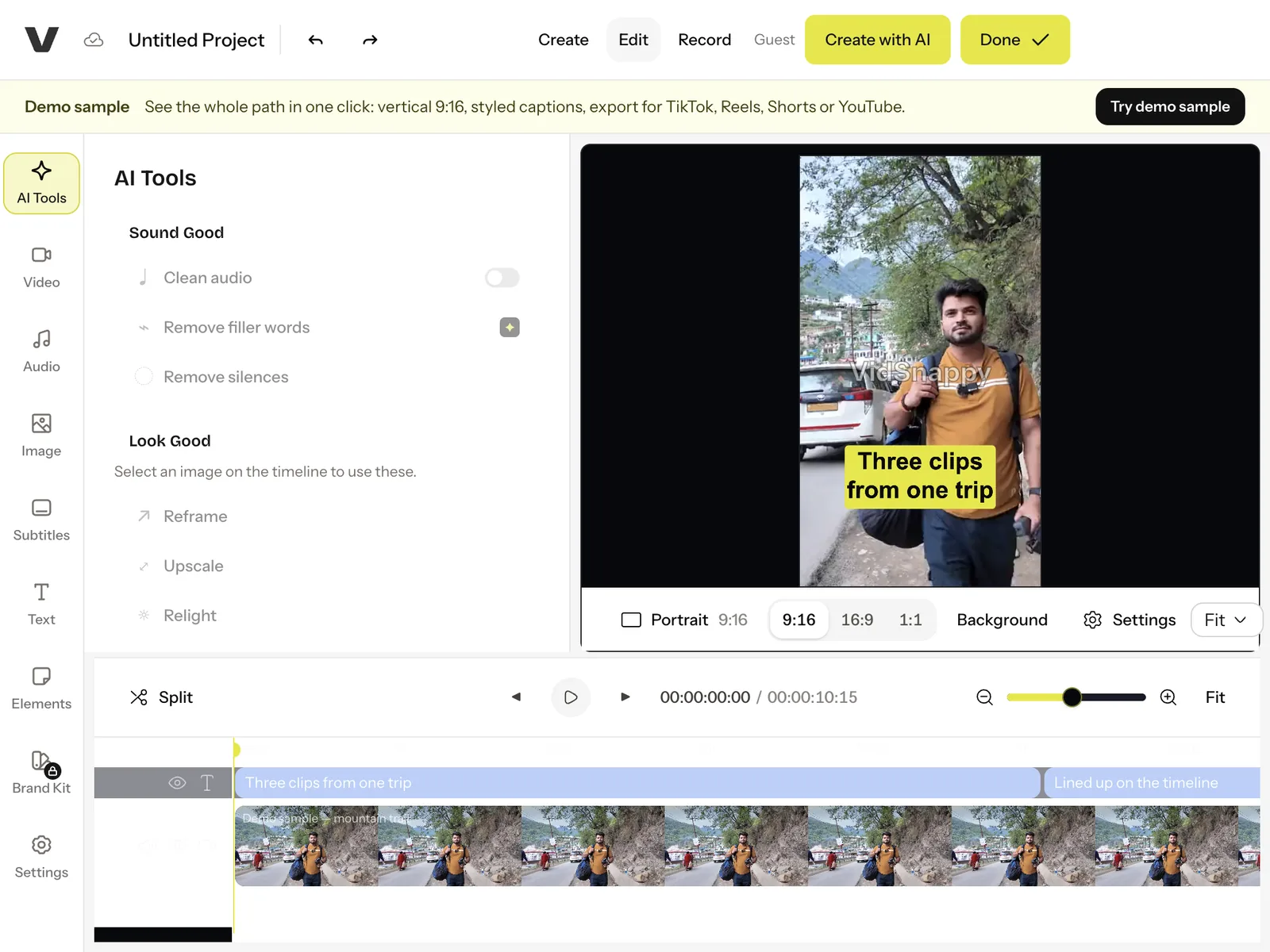Zoom out the timeline with minus magnifier

[984, 697]
